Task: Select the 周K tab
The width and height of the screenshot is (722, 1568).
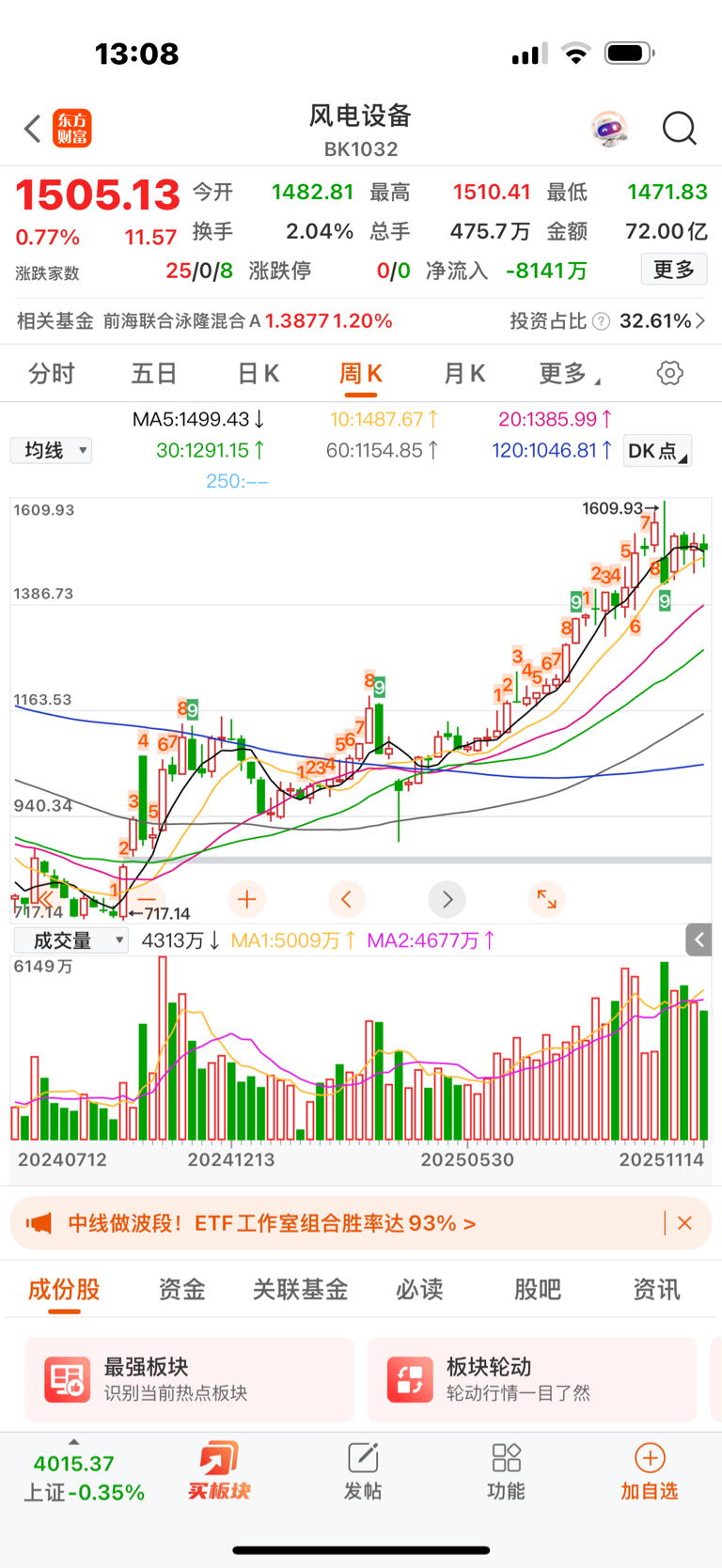Action: click(x=361, y=374)
